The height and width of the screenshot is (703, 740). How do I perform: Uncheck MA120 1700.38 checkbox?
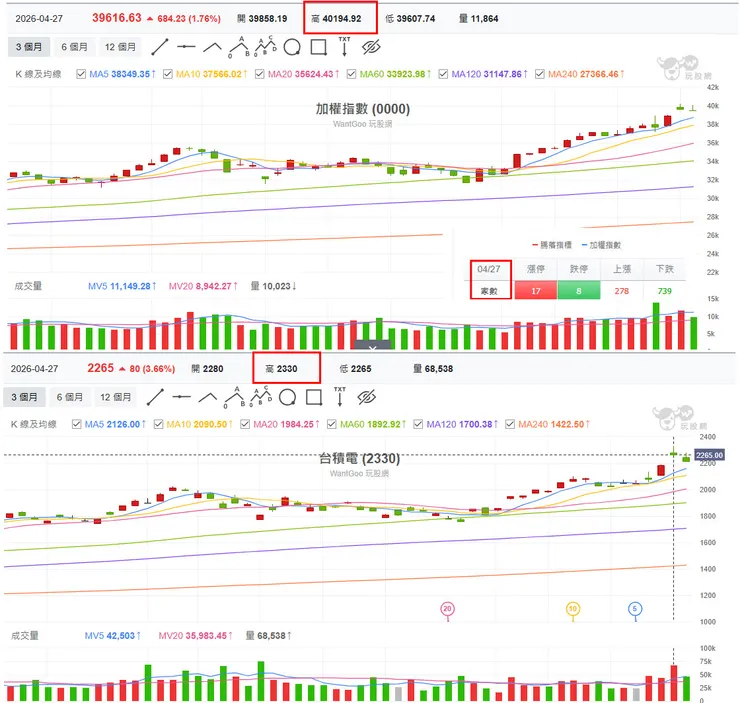click(418, 424)
